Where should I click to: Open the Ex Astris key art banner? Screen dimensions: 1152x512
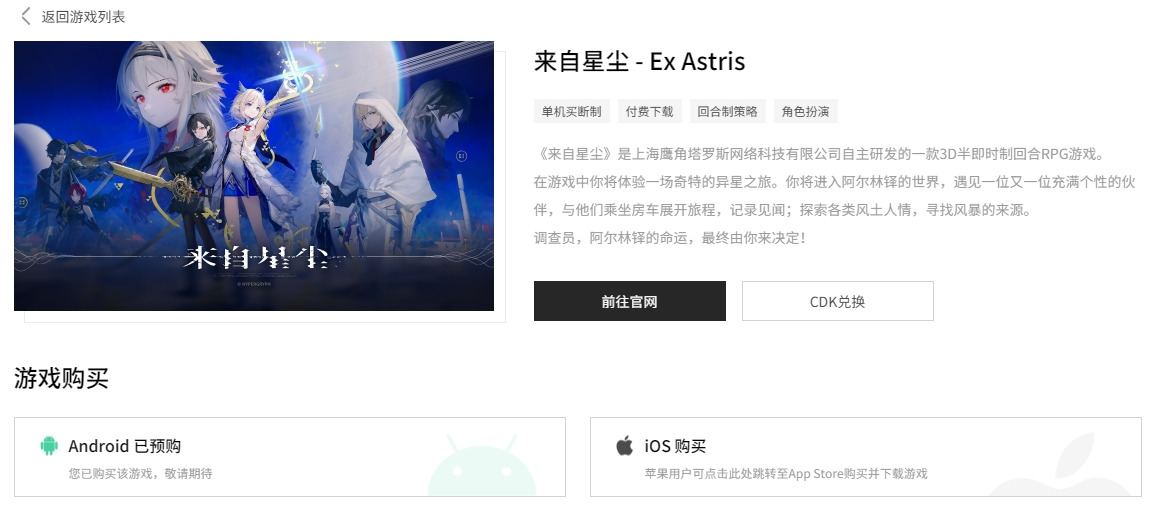point(253,176)
